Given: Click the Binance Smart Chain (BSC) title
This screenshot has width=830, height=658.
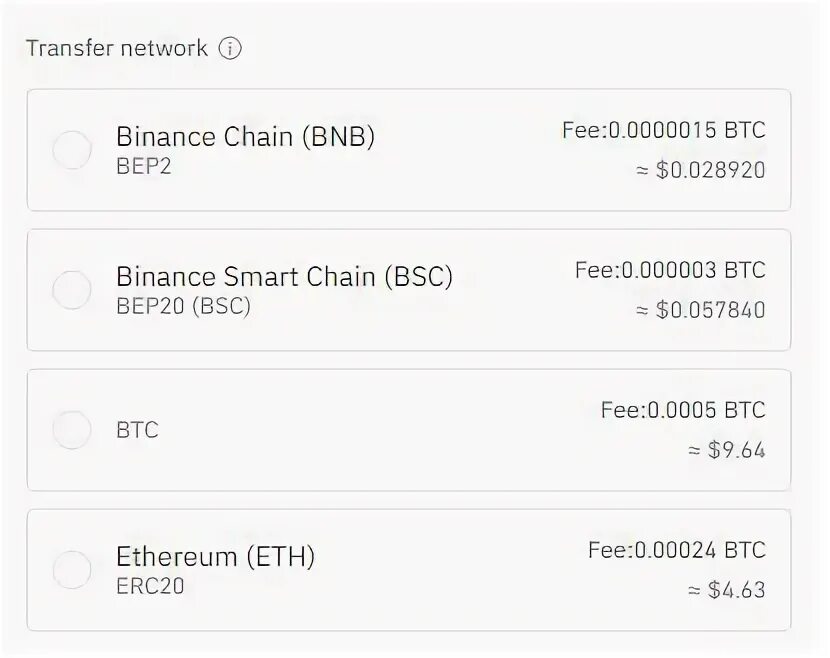Looking at the screenshot, I should (285, 277).
